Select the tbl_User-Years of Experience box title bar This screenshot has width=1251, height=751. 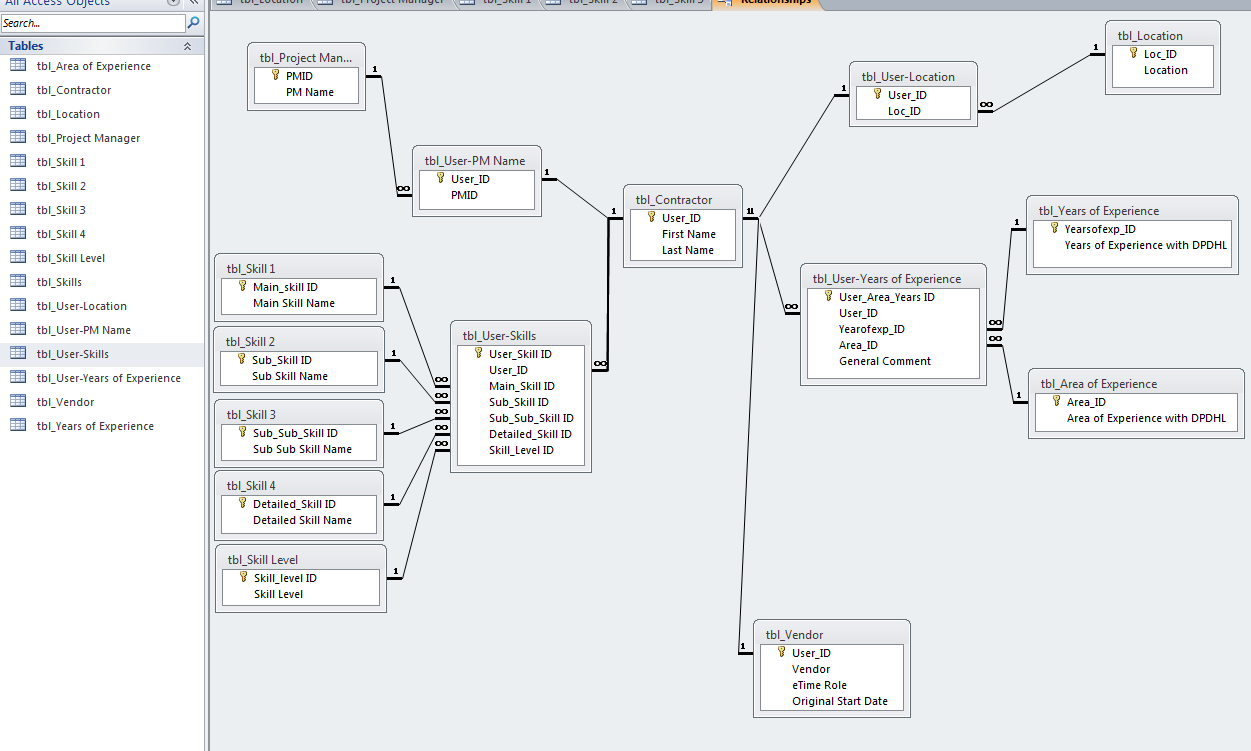[x=894, y=278]
